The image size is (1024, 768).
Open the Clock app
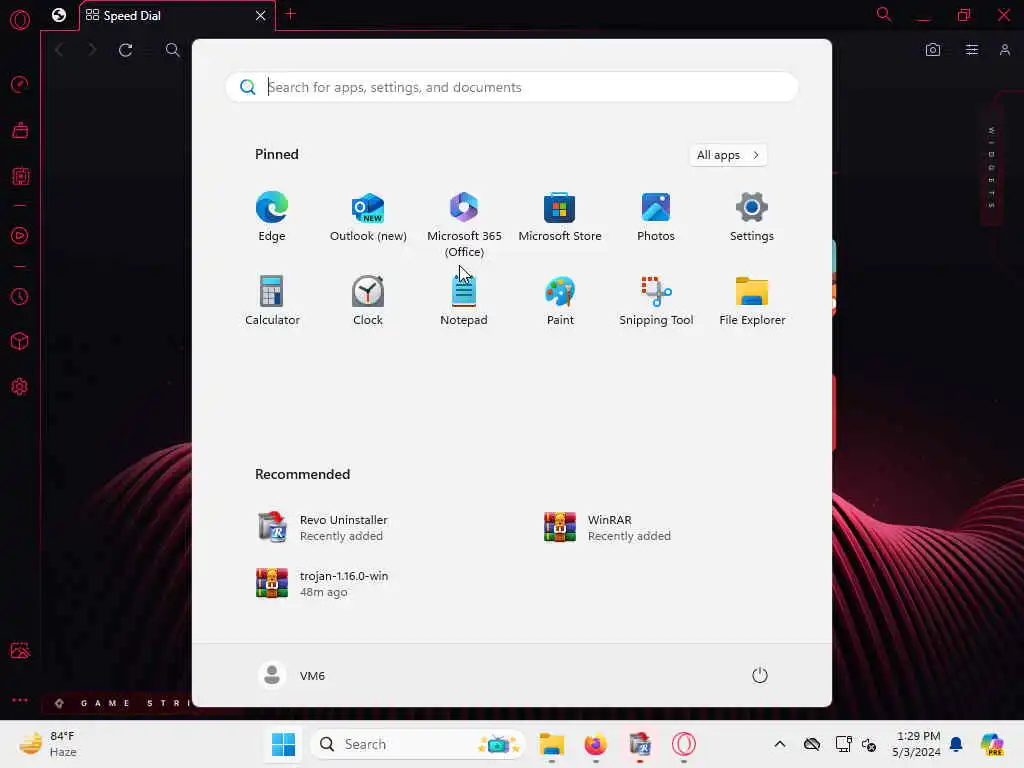368,300
